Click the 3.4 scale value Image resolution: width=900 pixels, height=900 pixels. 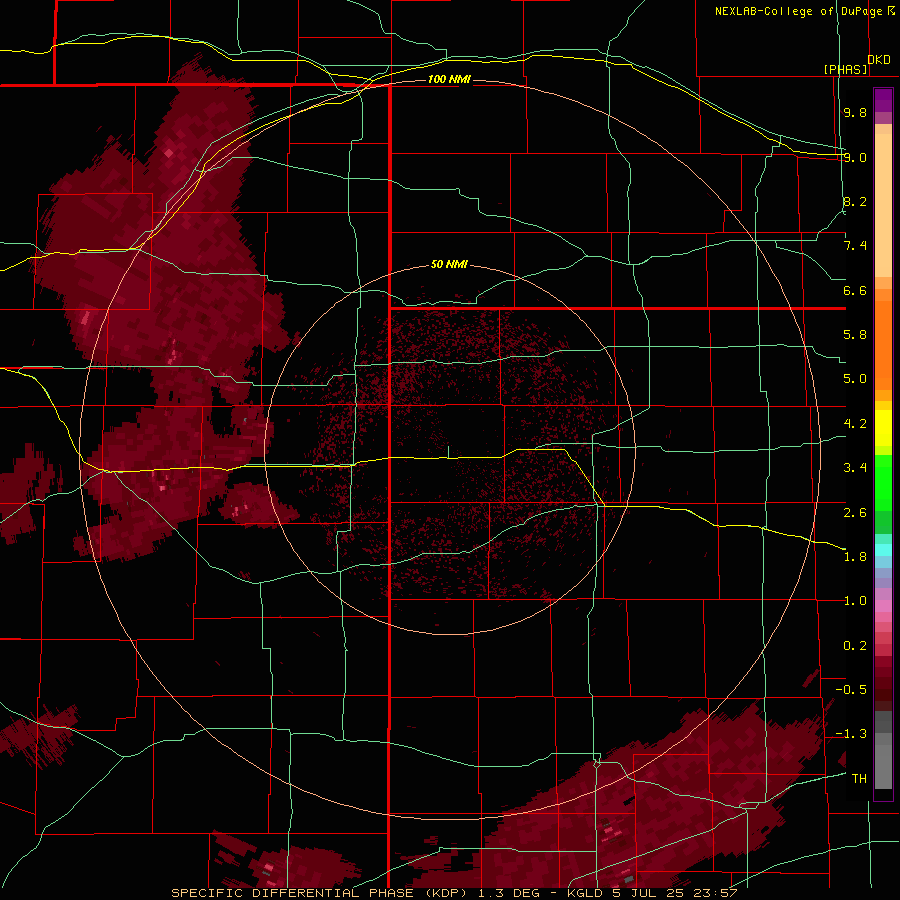point(855,468)
